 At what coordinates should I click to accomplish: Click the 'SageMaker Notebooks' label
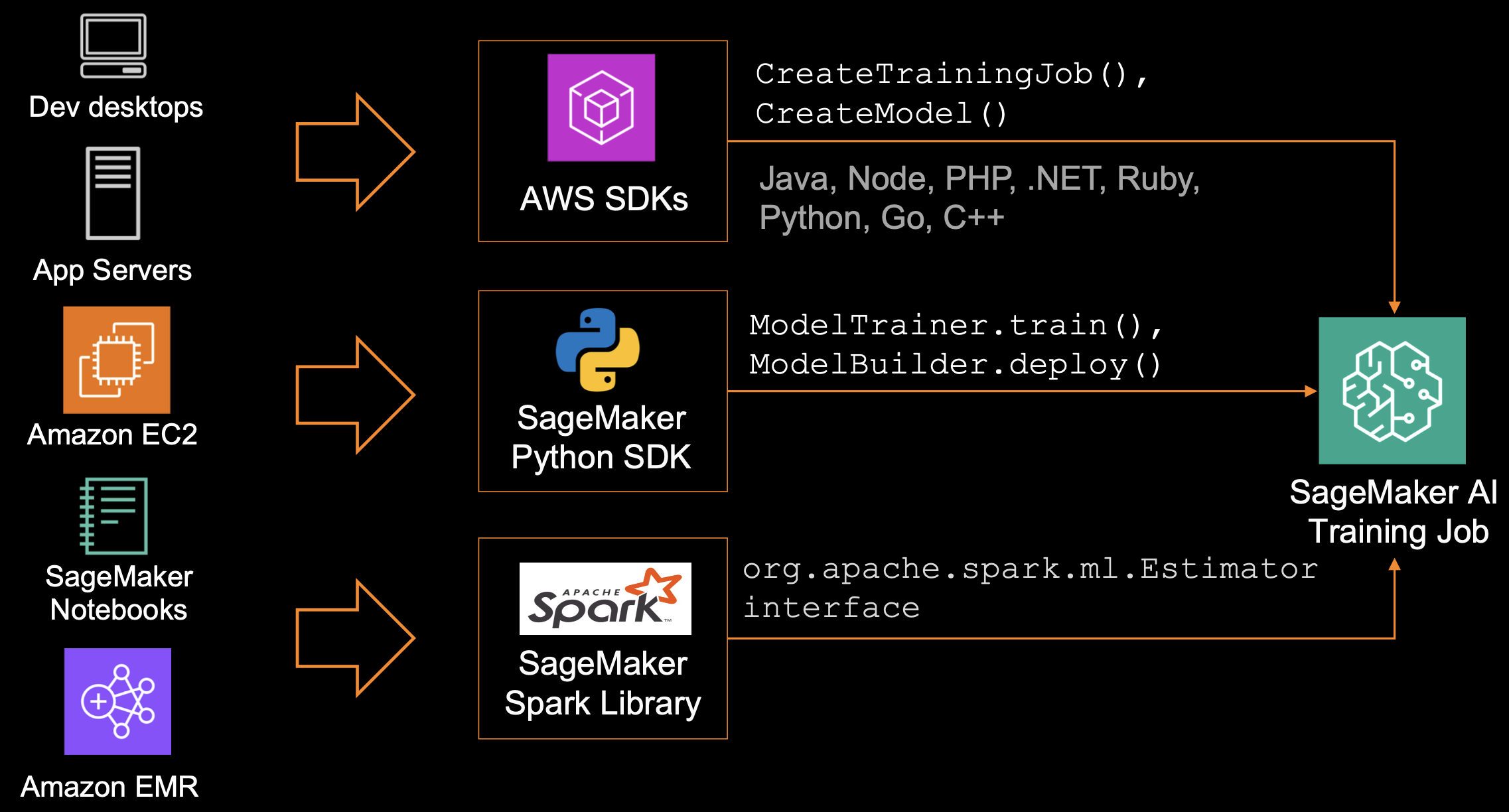pos(119,593)
